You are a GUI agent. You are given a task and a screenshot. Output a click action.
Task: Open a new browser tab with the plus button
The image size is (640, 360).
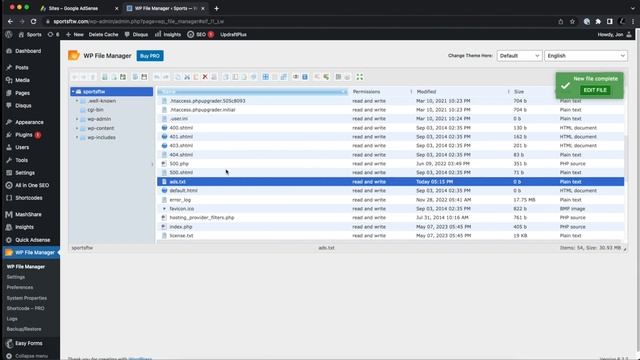coord(216,8)
